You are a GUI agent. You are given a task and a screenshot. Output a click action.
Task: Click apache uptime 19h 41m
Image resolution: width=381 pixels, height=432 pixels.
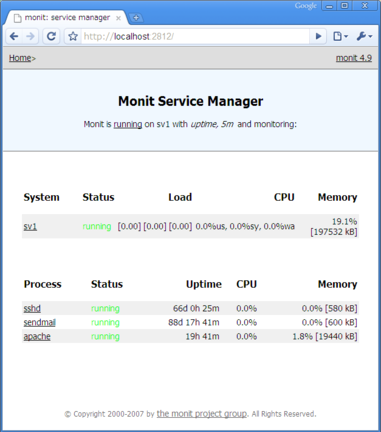point(202,336)
